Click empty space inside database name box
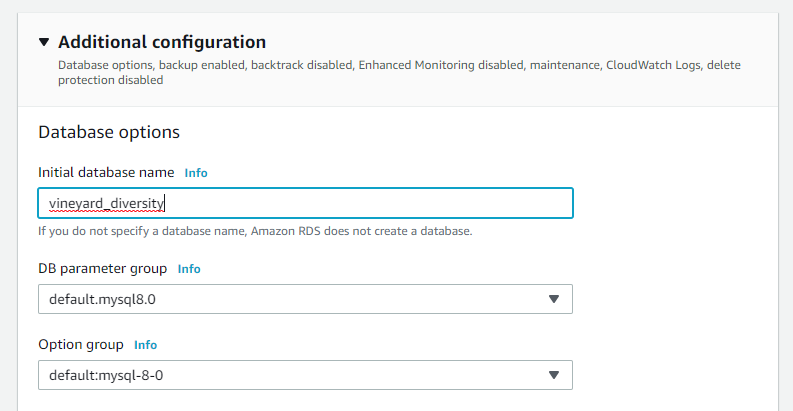793x411 pixels. coord(369,203)
